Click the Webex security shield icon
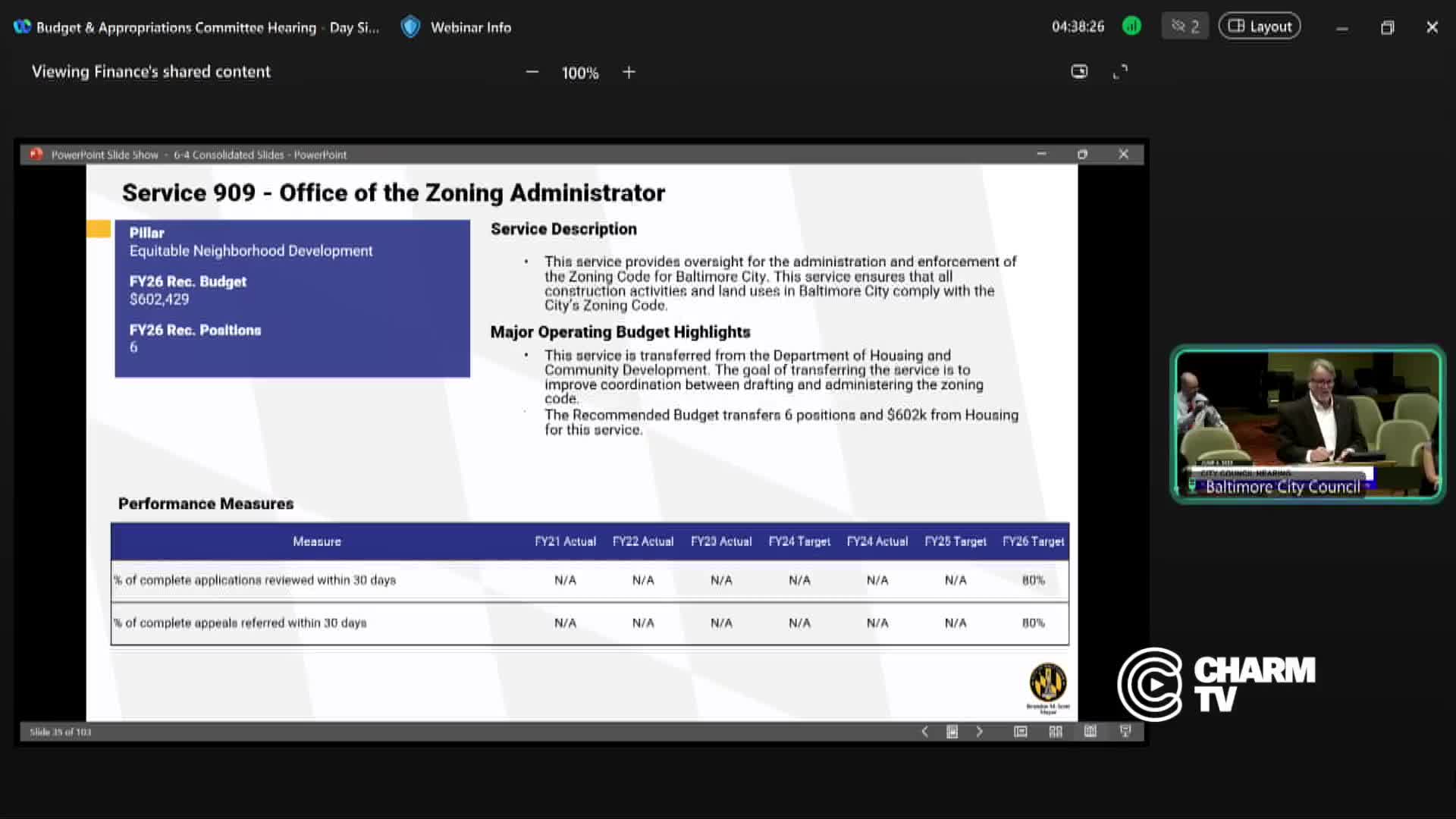 click(x=410, y=27)
